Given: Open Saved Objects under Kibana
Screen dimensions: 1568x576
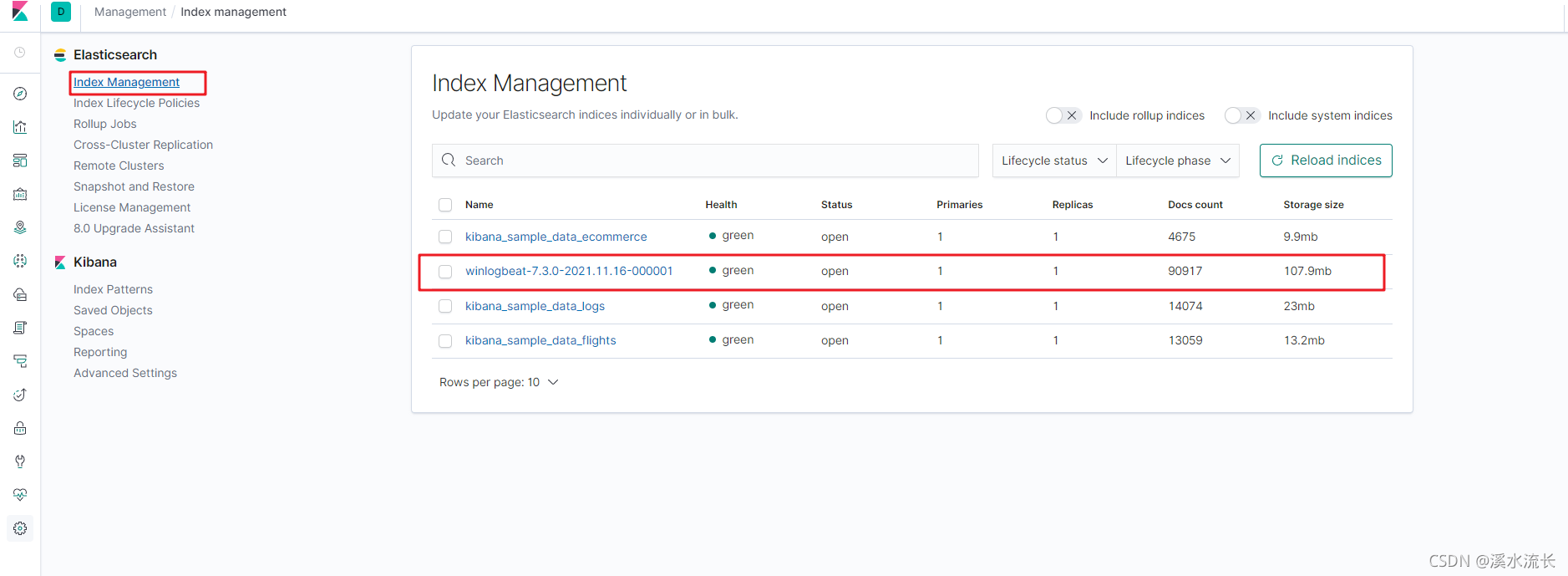Looking at the screenshot, I should click(113, 310).
